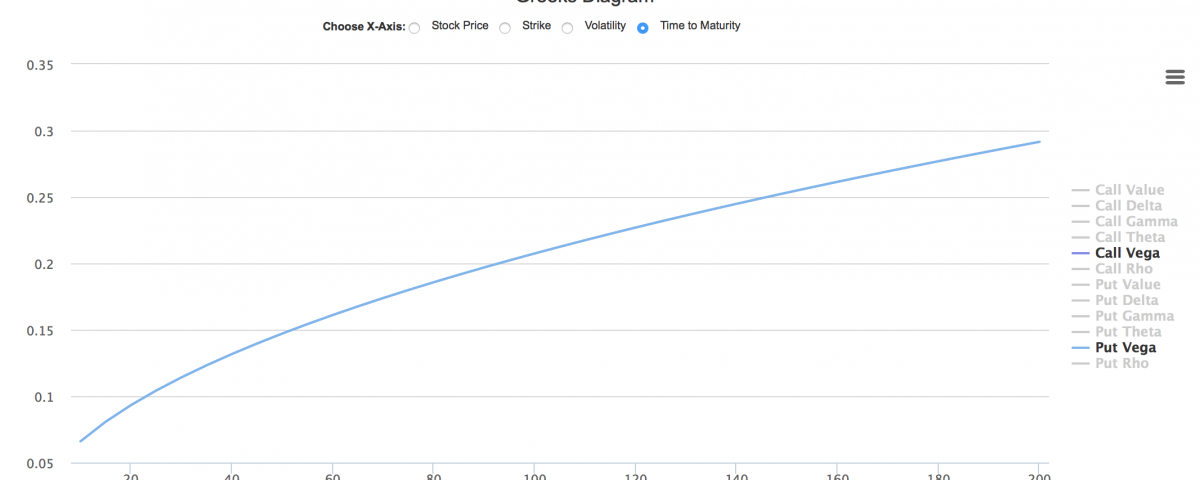Show the Call Value series in legend
The width and height of the screenshot is (1200, 480).
click(1129, 190)
